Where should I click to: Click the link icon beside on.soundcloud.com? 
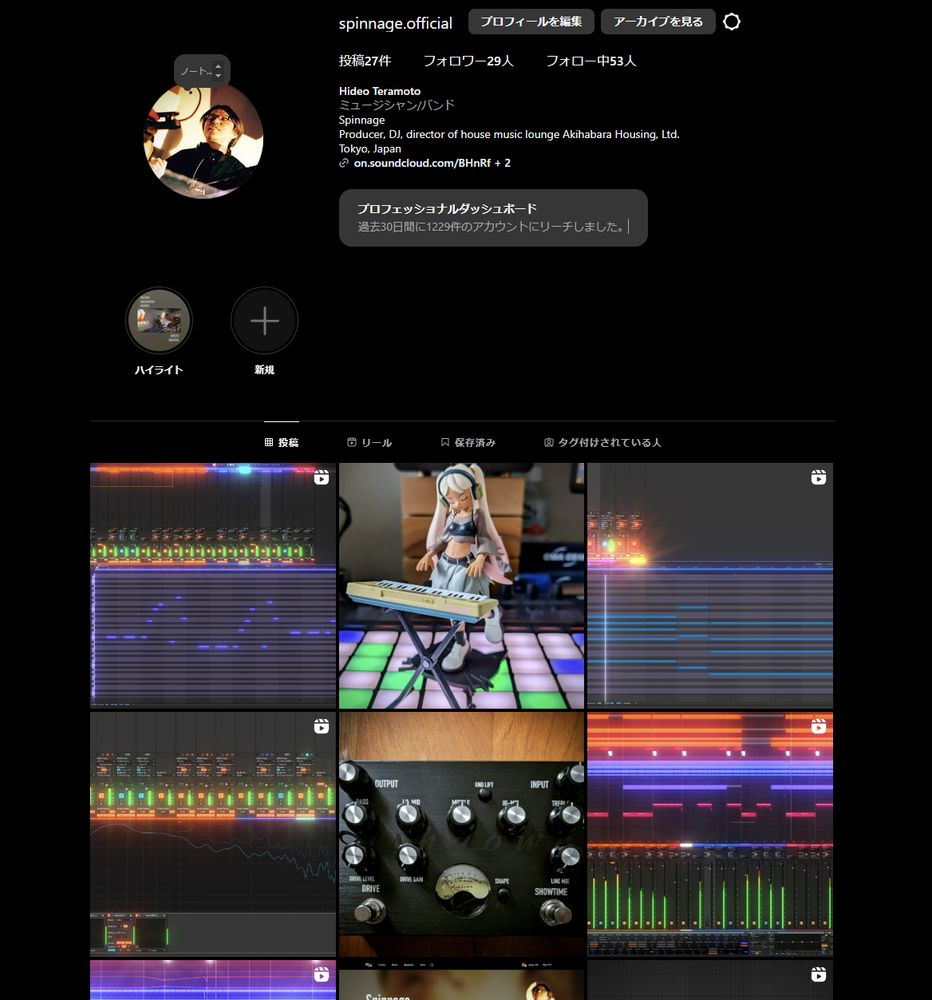[344, 163]
